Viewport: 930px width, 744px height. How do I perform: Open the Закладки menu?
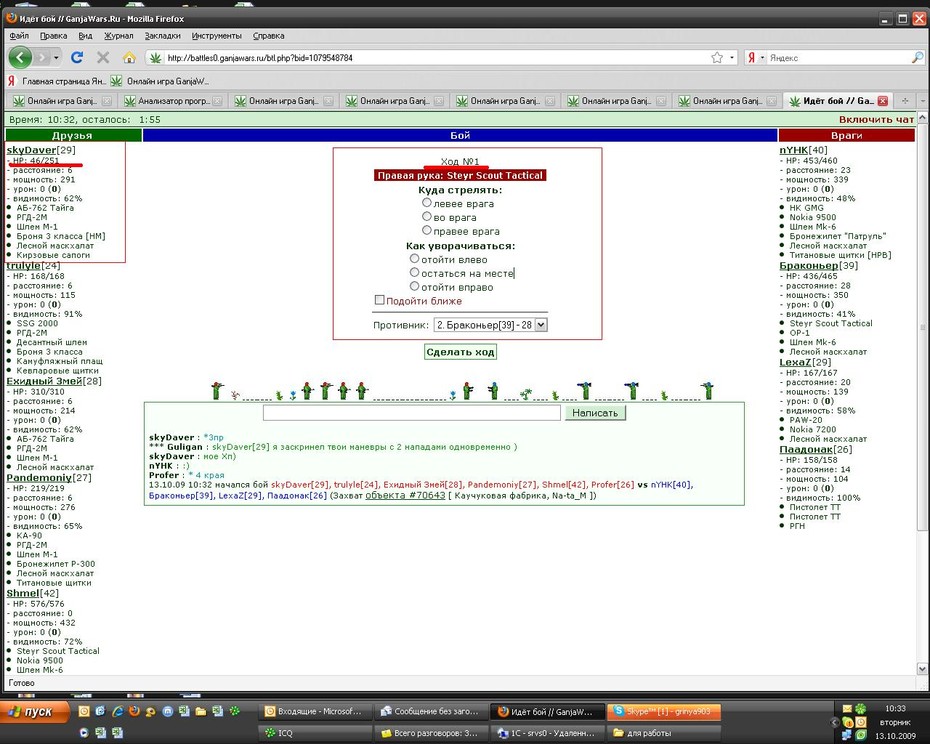(163, 36)
